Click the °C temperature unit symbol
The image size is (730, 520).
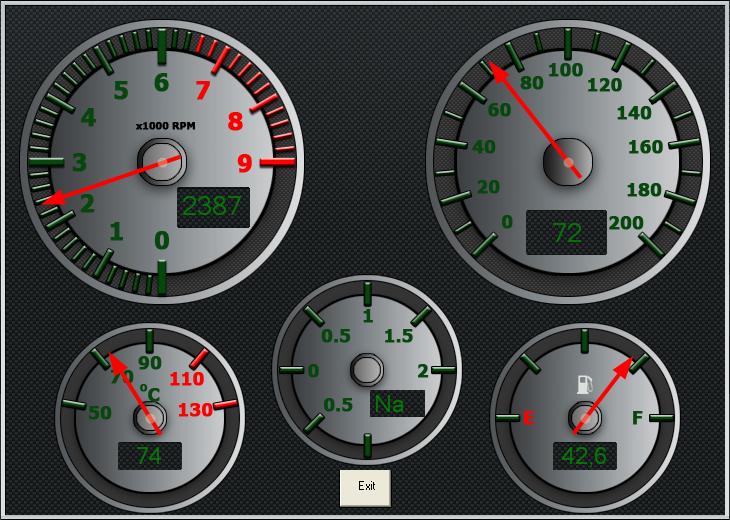point(149,392)
